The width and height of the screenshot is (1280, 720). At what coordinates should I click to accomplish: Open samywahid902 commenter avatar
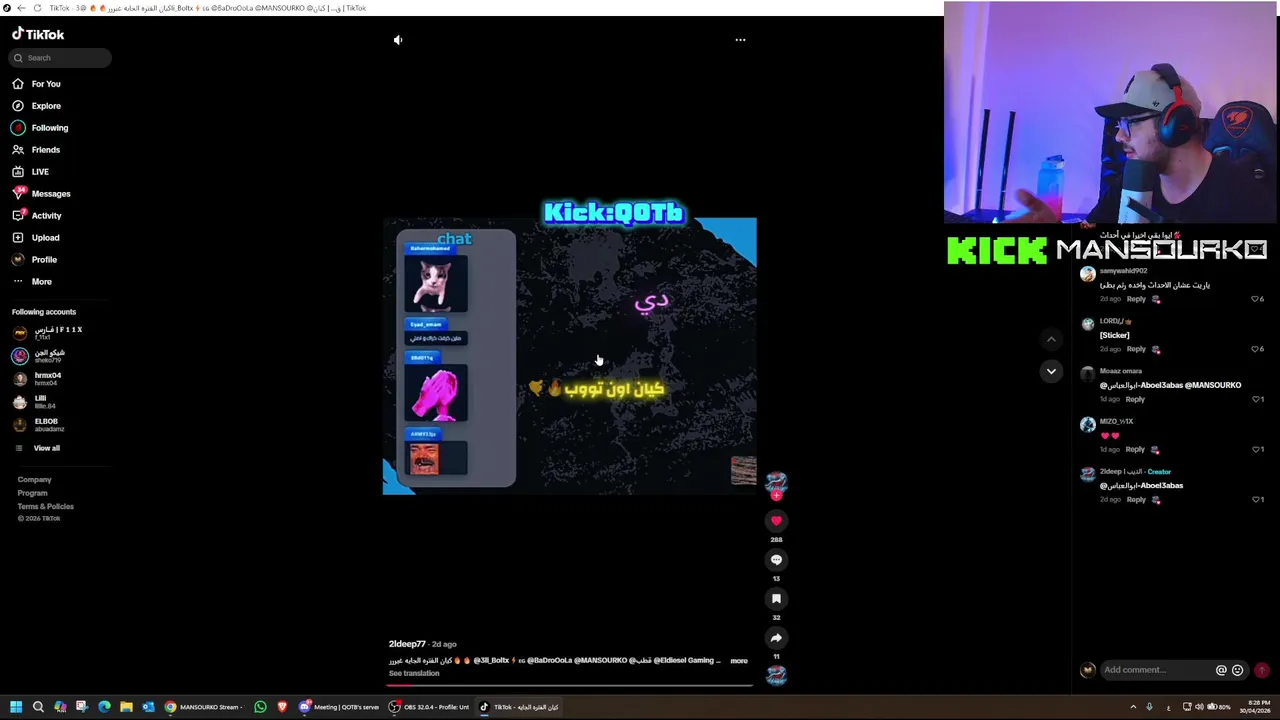pyautogui.click(x=1087, y=274)
